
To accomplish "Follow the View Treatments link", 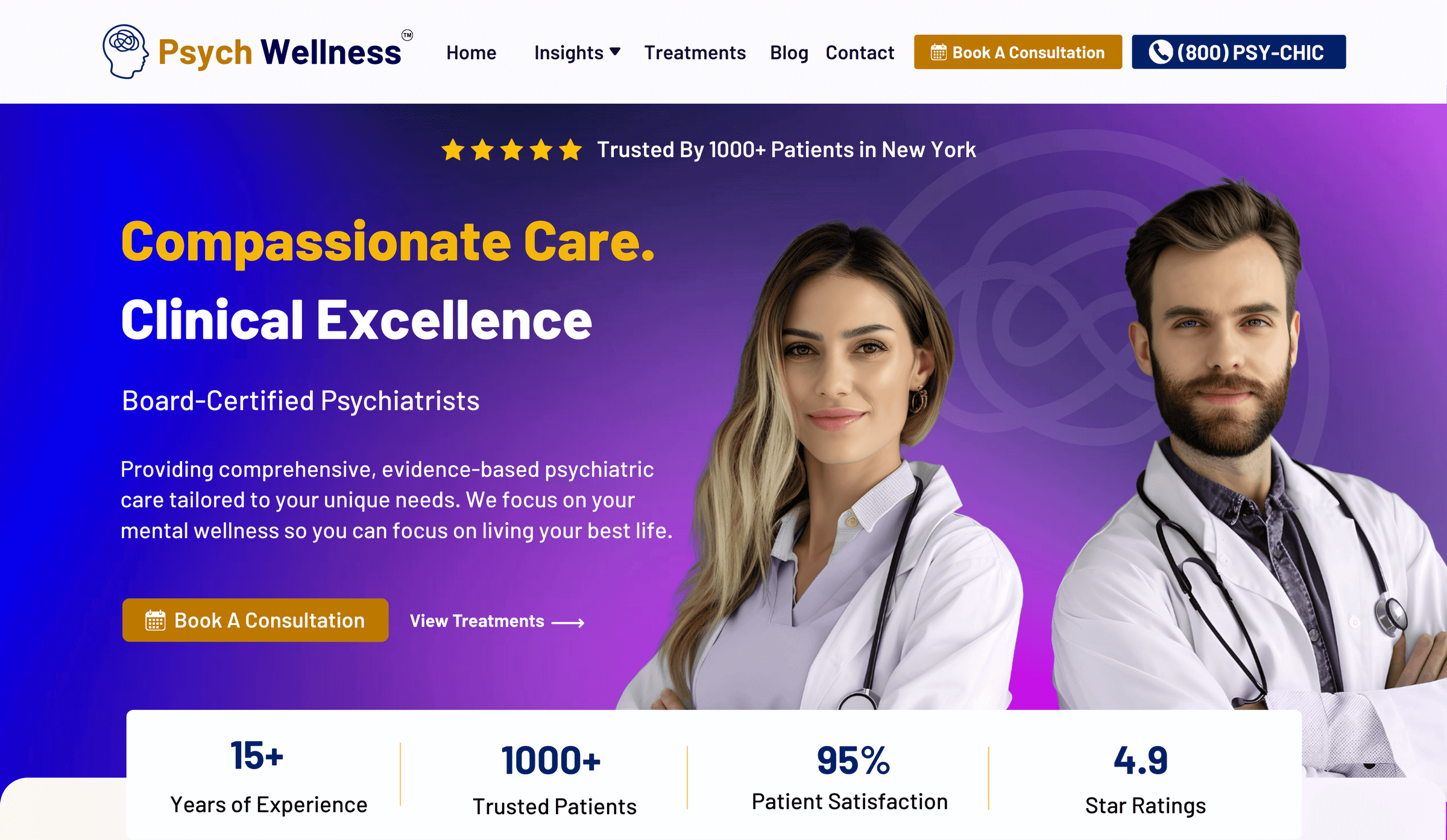I will (x=497, y=621).
